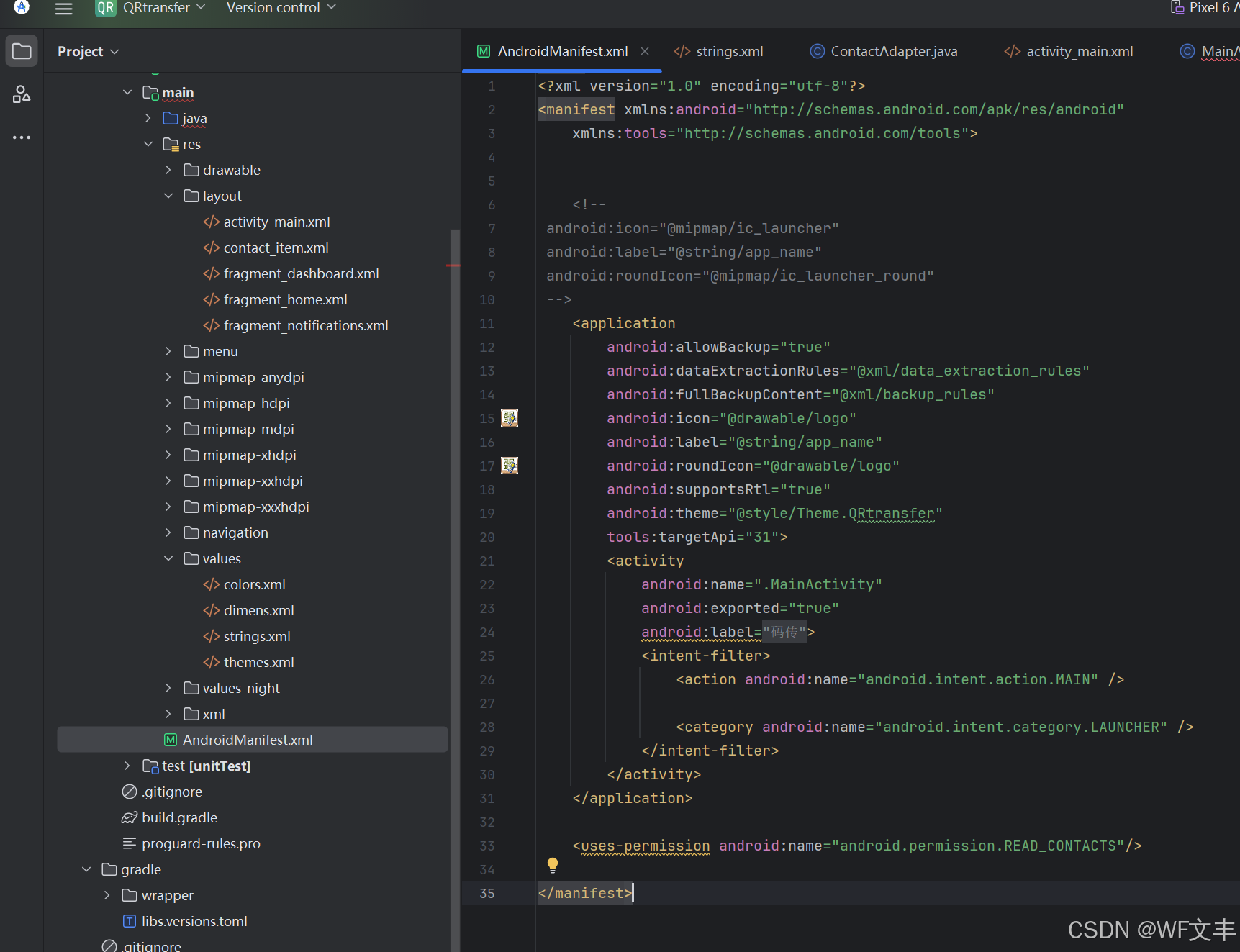Select build.gradle in the project tree
The width and height of the screenshot is (1240, 952).
click(x=179, y=817)
